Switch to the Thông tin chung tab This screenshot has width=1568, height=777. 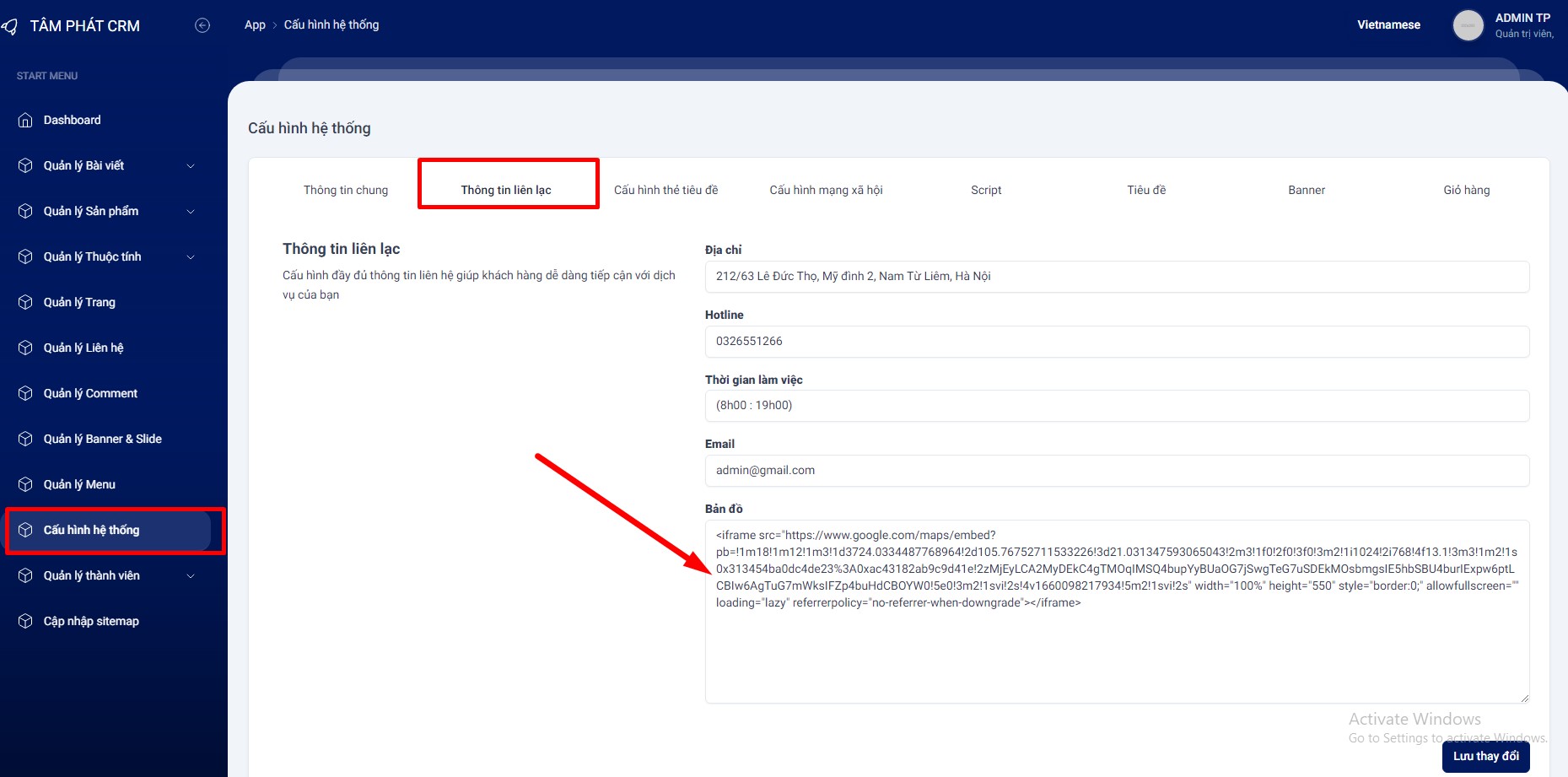click(346, 191)
